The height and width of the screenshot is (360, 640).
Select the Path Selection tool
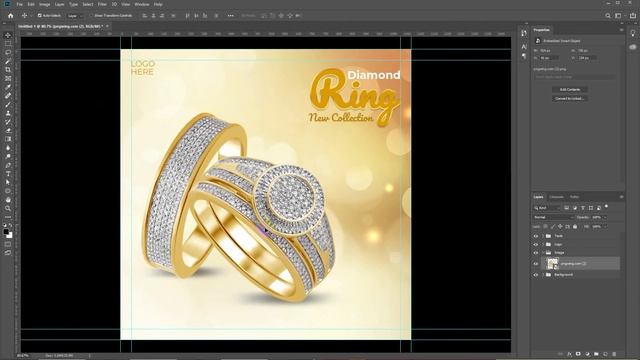(8, 182)
